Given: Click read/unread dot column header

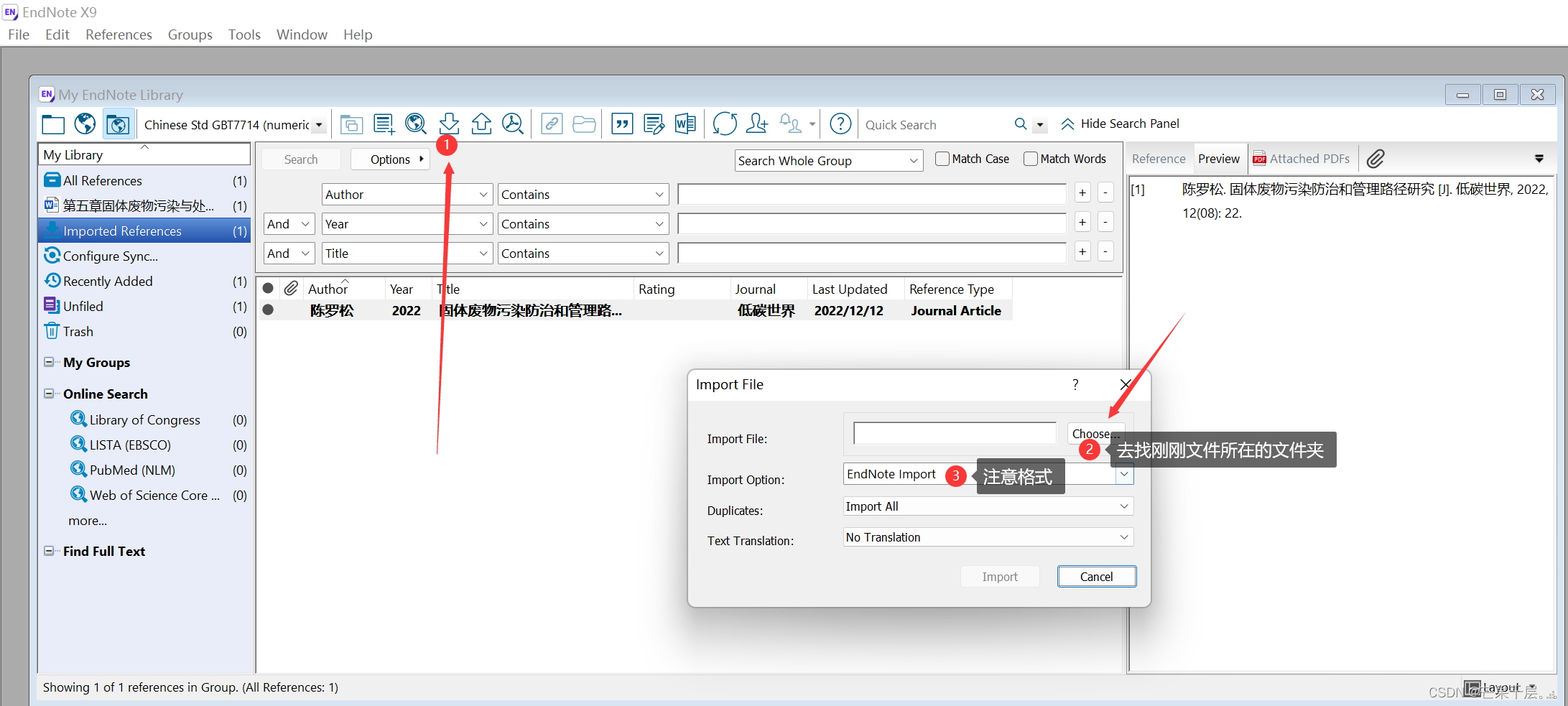Looking at the screenshot, I should [268, 288].
